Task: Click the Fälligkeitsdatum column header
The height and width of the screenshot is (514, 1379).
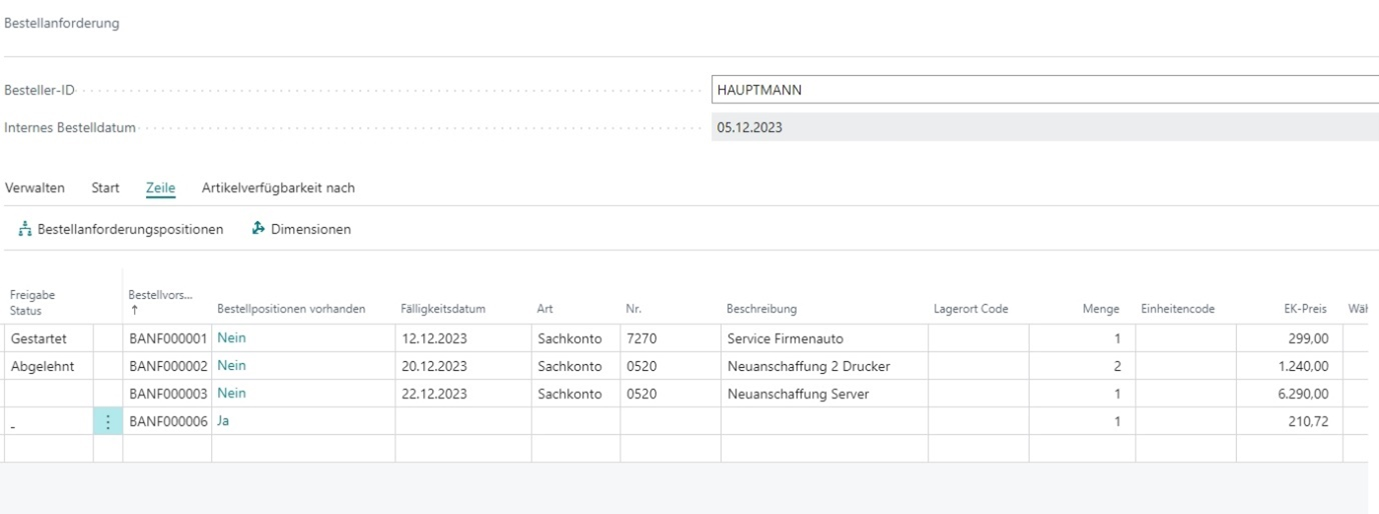Action: (x=443, y=309)
